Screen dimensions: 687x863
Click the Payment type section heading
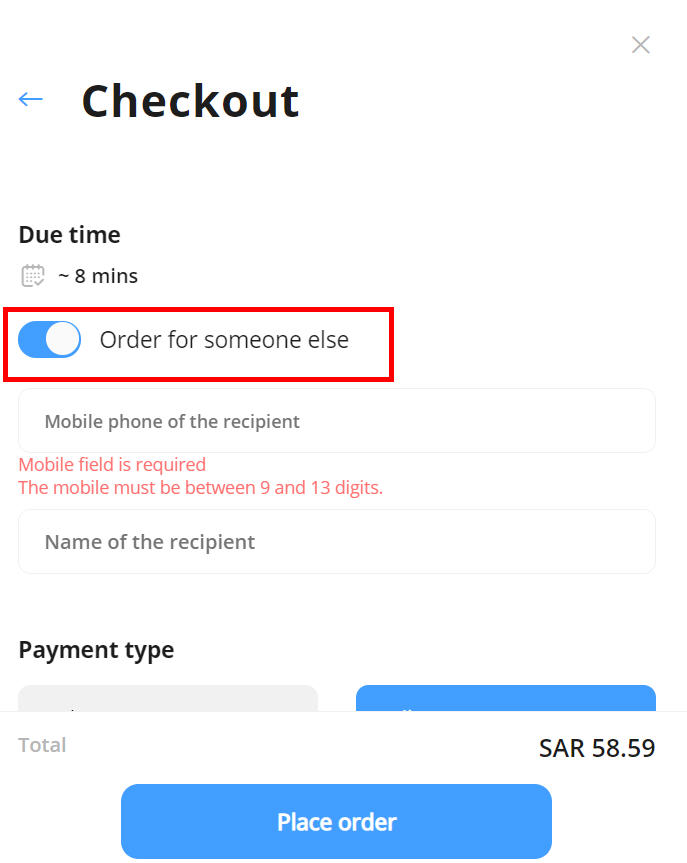click(x=96, y=650)
